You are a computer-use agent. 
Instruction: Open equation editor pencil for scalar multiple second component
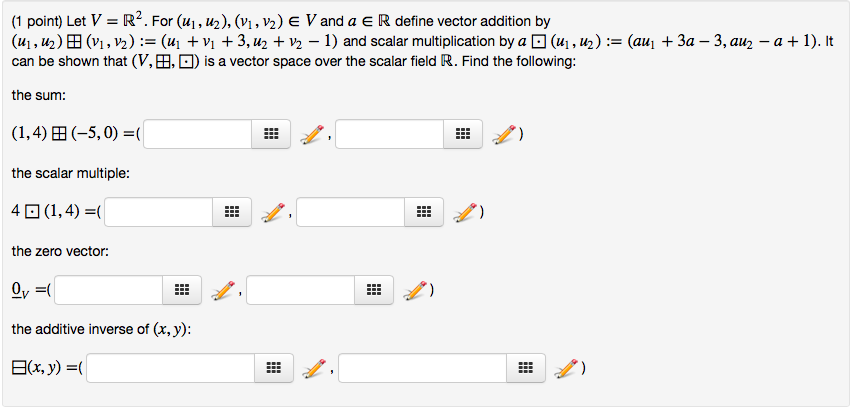coord(465,212)
